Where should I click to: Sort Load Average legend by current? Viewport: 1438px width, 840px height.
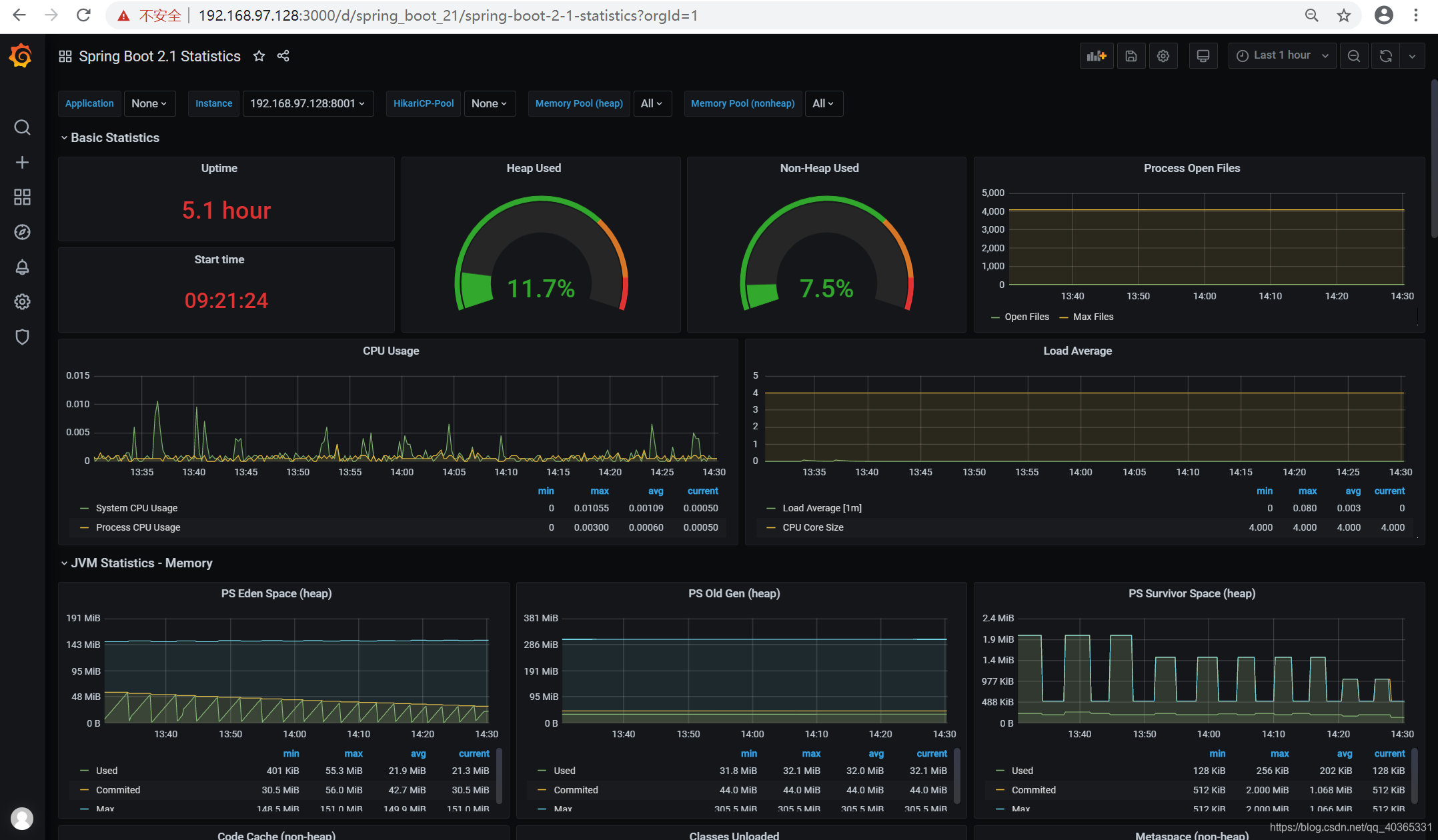coord(1389,491)
